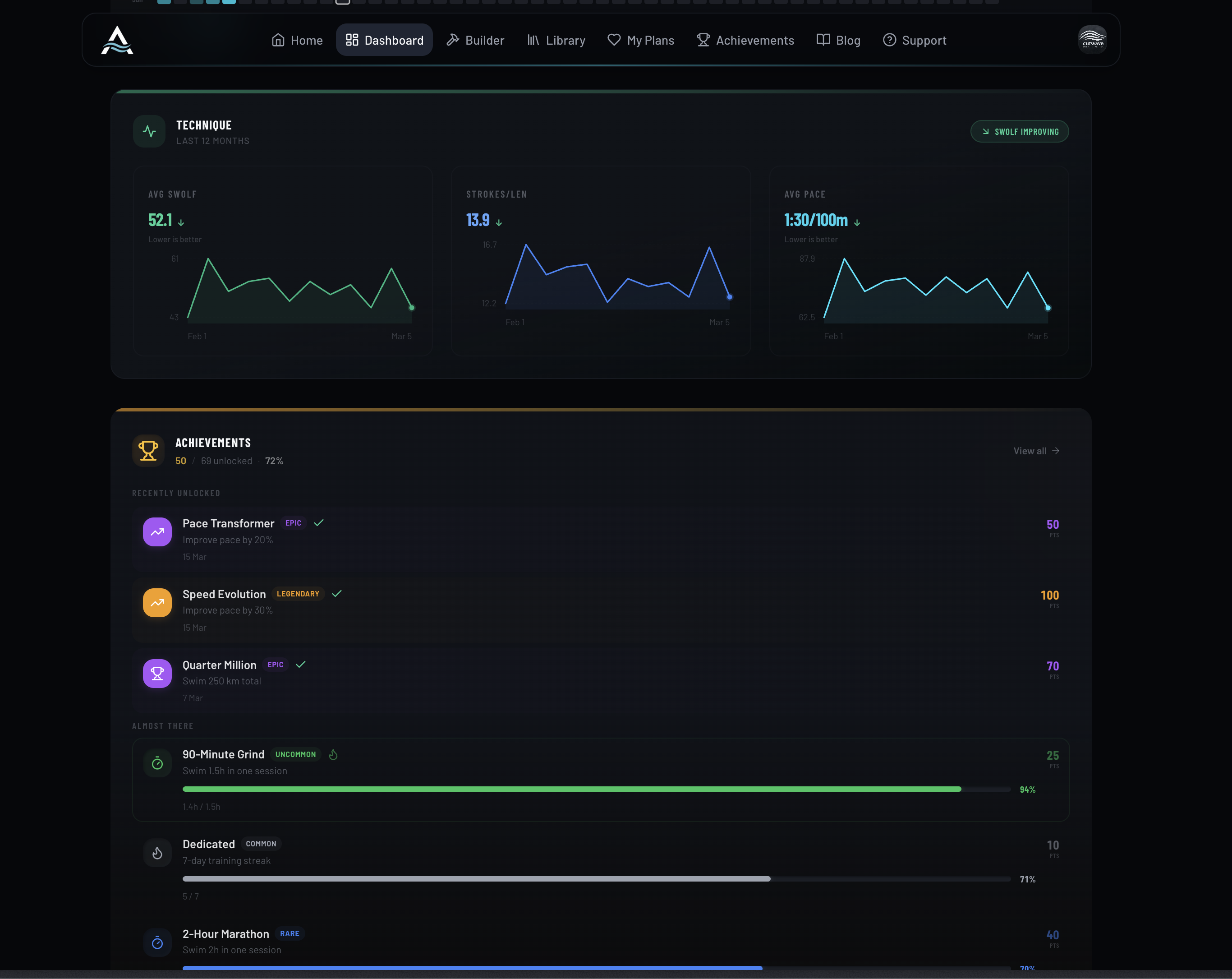Screen dimensions: 1232x979
Task: Click the 50 PTS Pace Transformer score
Action: [x=1053, y=528]
